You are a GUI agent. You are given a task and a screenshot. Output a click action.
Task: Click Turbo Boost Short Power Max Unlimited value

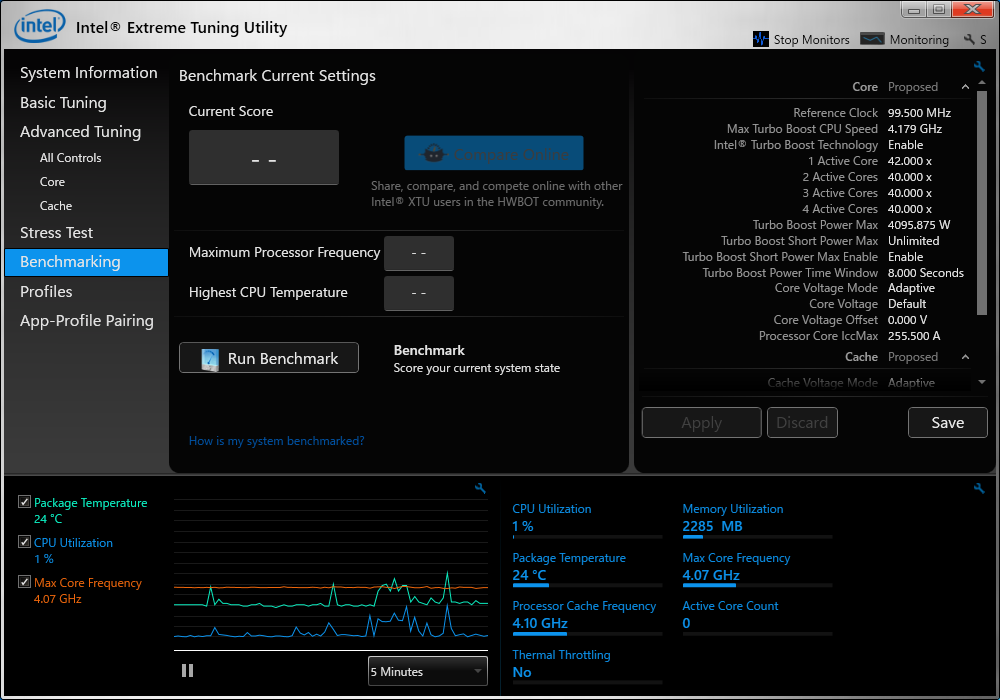(x=913, y=241)
